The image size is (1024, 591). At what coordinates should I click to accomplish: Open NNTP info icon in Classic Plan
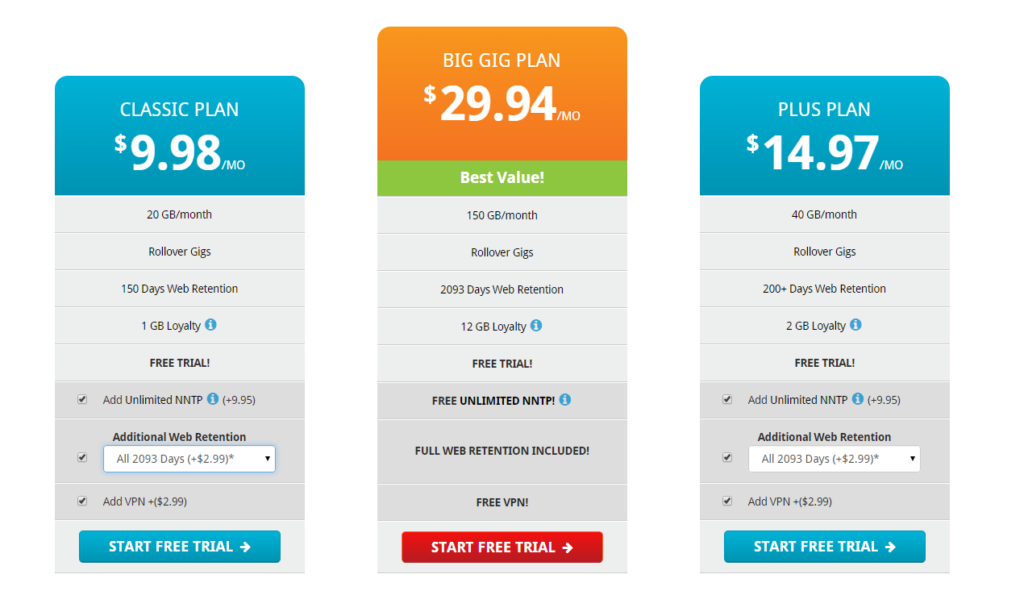(213, 398)
